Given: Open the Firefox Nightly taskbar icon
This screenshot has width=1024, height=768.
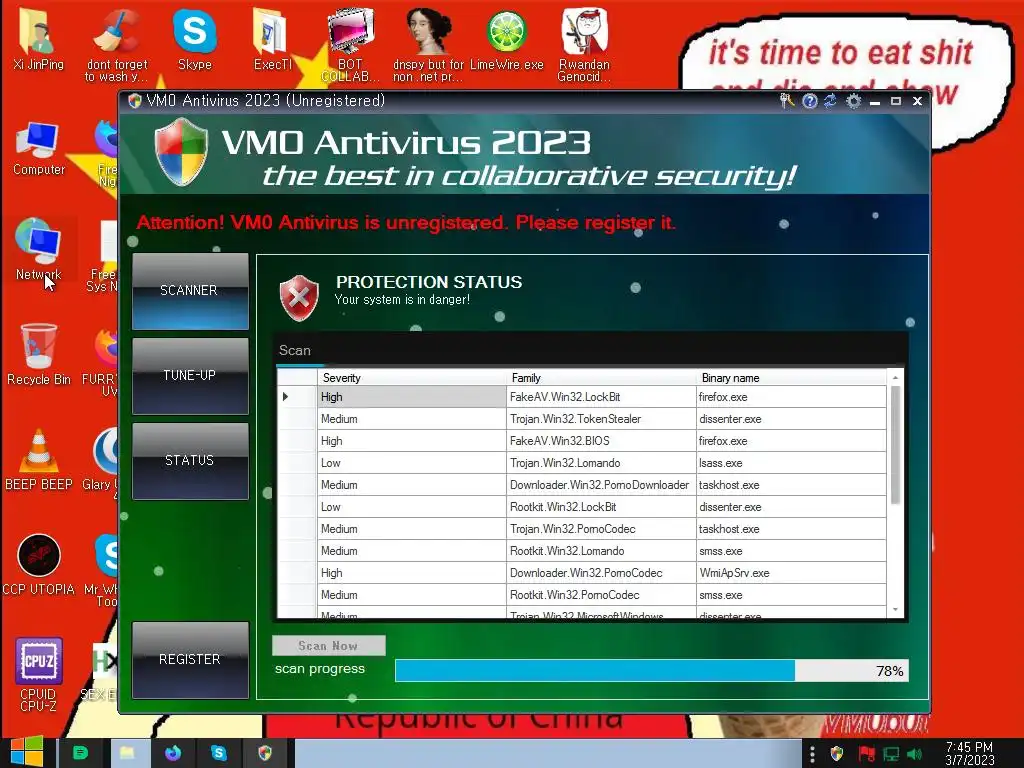Looking at the screenshot, I should (x=173, y=753).
